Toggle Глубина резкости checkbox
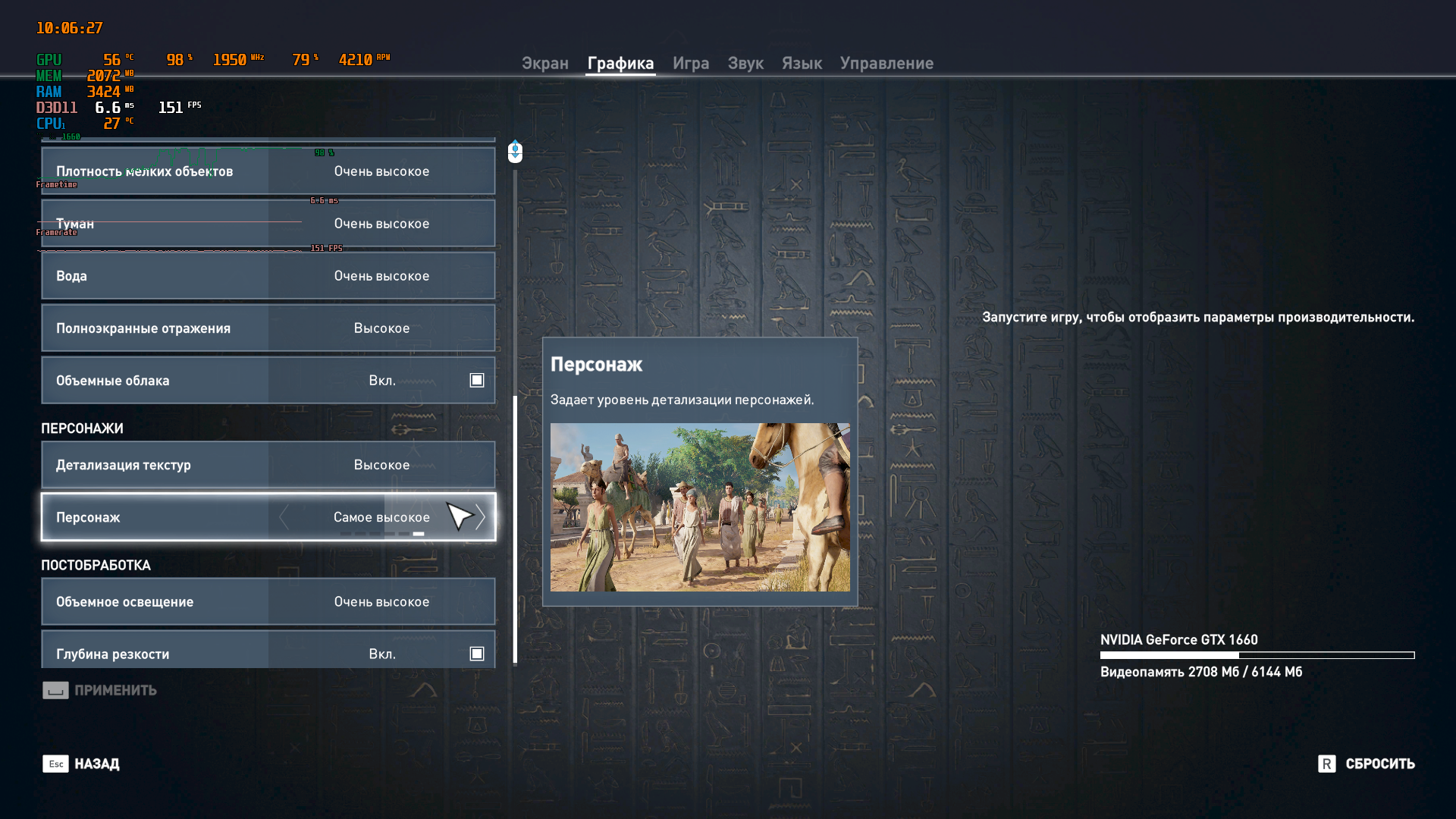This screenshot has height=819, width=1456. [476, 654]
